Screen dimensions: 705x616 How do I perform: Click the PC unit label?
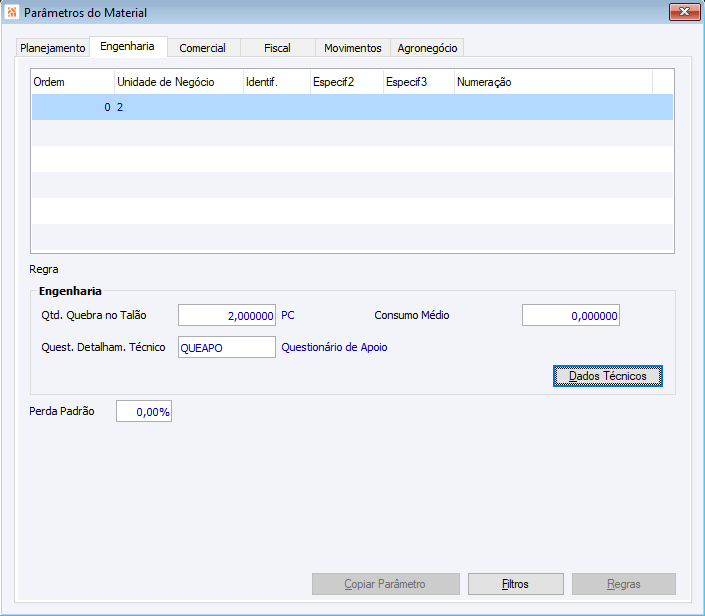288,315
